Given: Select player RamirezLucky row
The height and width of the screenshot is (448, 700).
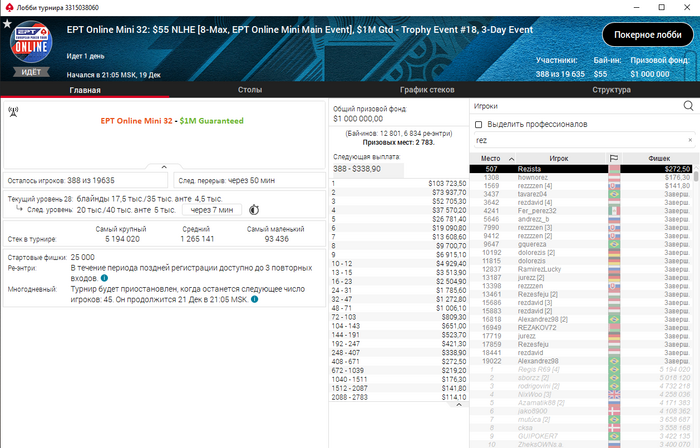Looking at the screenshot, I should (581, 269).
